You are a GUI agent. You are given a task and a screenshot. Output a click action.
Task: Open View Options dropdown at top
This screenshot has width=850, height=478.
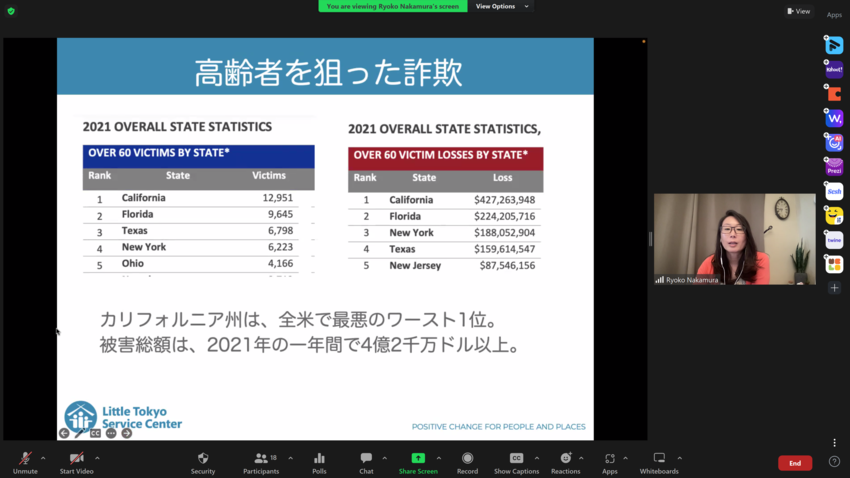point(501,6)
